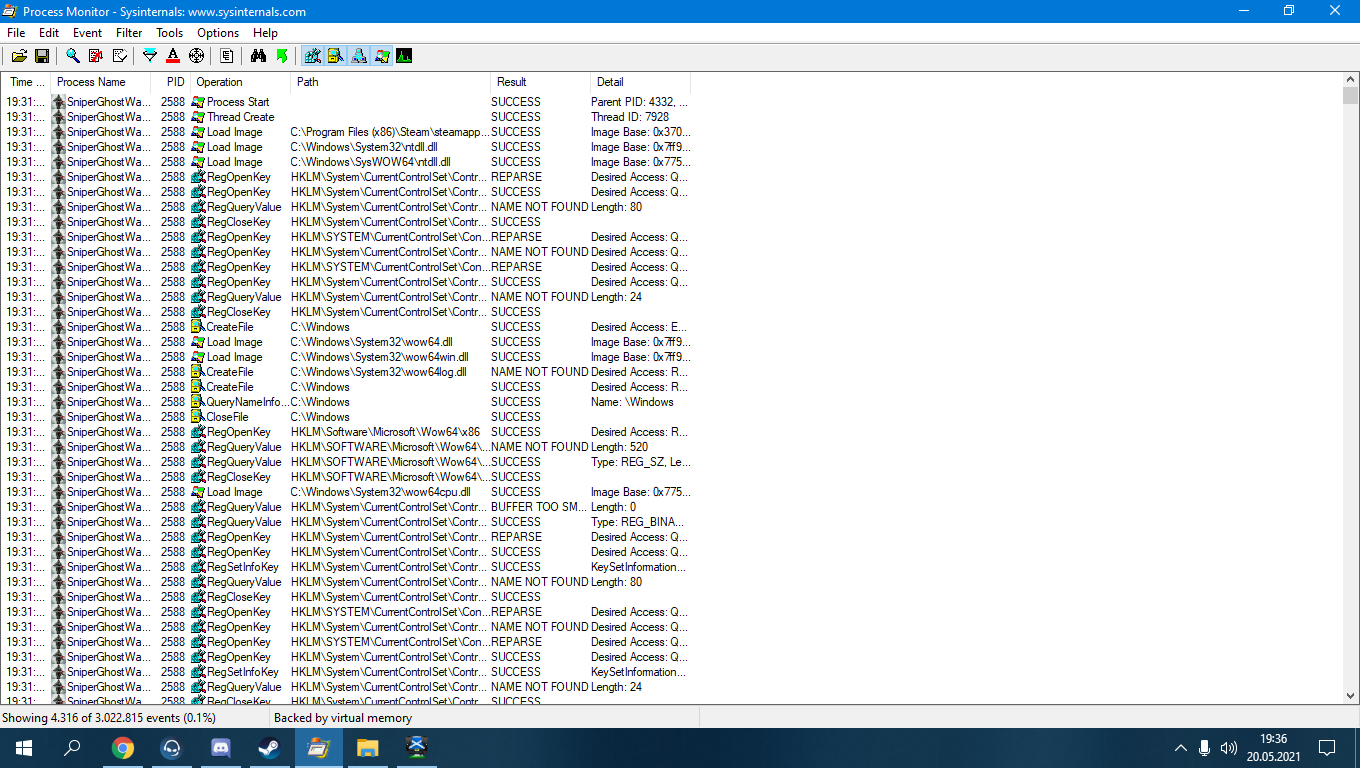Viewport: 1360px width, 768px height.
Task: Sort by the Time column header
Action: click(x=27, y=82)
